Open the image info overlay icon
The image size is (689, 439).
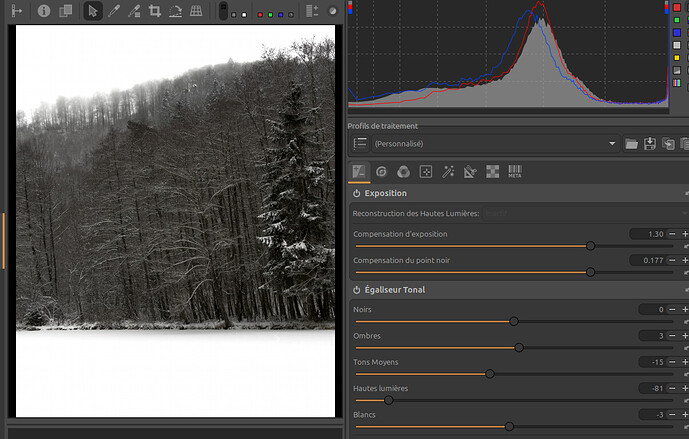(x=45, y=12)
